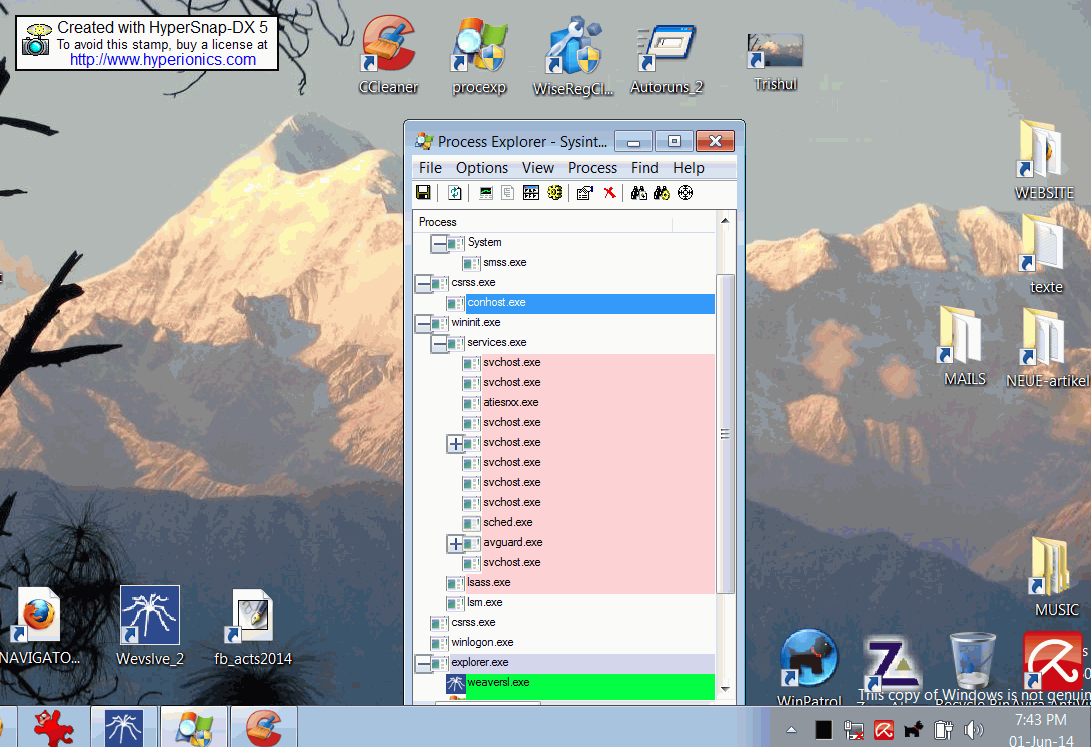Image resolution: width=1091 pixels, height=747 pixels.
Task: Collapse the first csrss.exe tree node
Action: pos(423,284)
